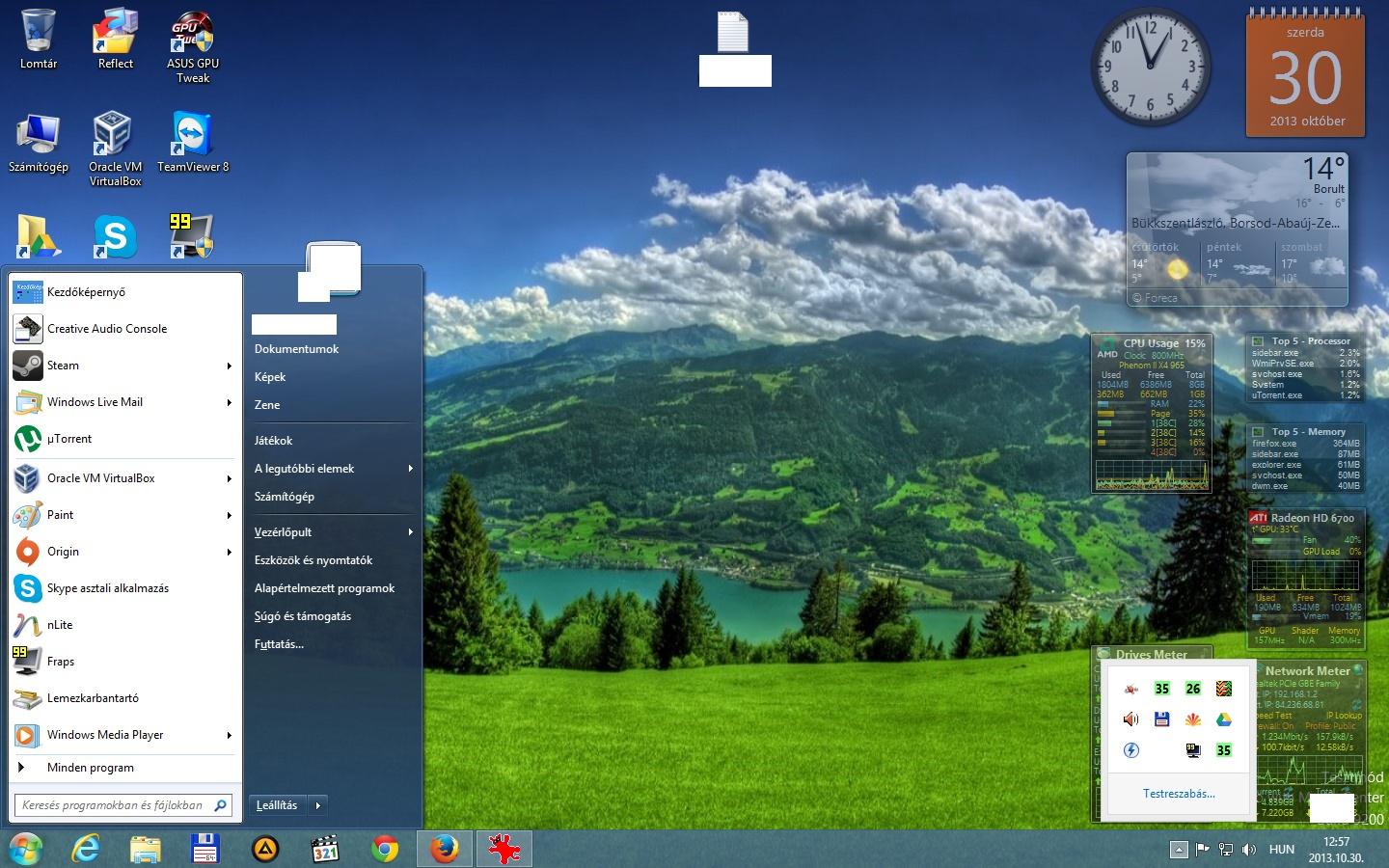Launch ASUS GPU Tweak from the desktop

[193, 46]
